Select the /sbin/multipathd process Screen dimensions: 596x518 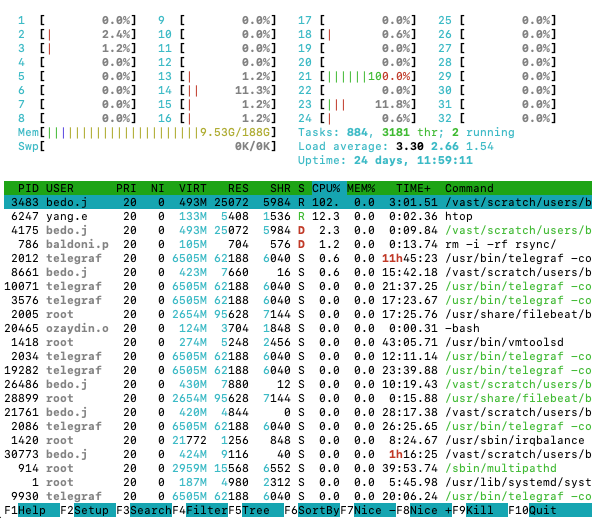pyautogui.click(x=298, y=468)
